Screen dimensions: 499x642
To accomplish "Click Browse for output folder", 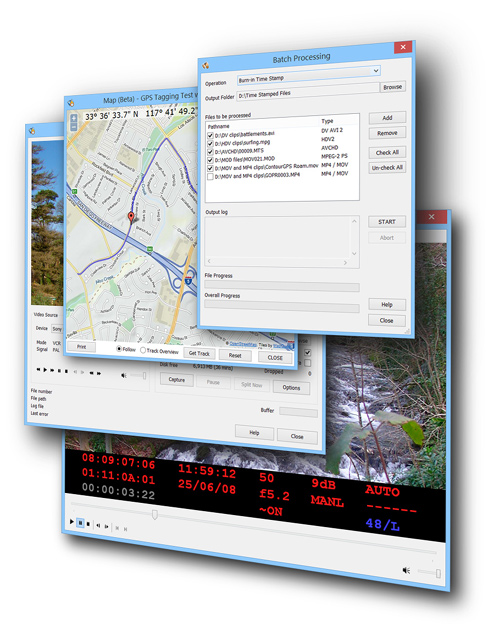I will pos(392,87).
